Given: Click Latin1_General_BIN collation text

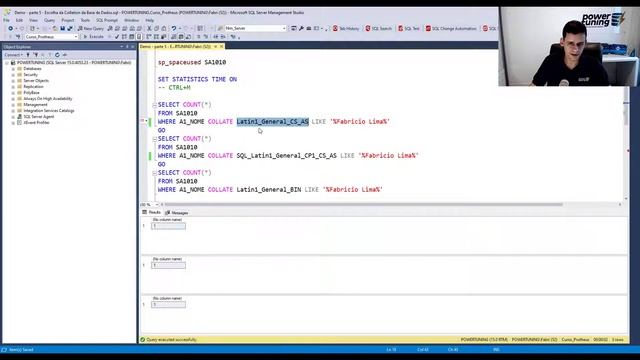Looking at the screenshot, I should tap(269, 190).
